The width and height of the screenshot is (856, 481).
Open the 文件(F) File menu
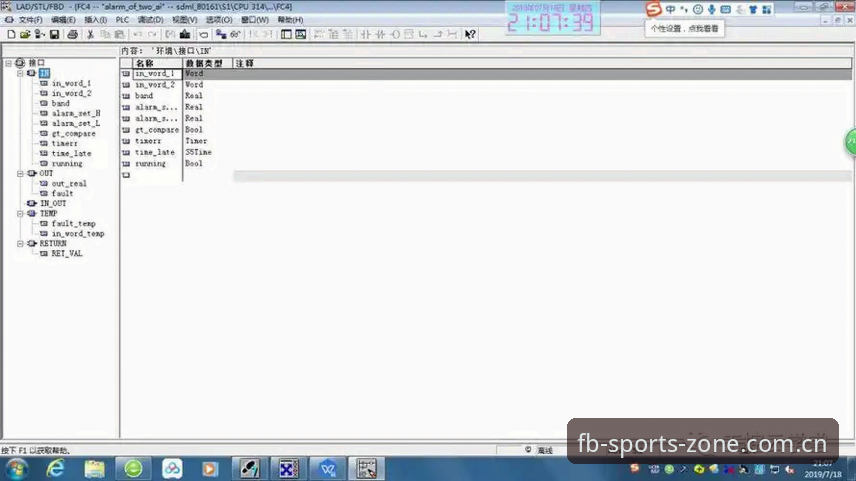point(30,20)
